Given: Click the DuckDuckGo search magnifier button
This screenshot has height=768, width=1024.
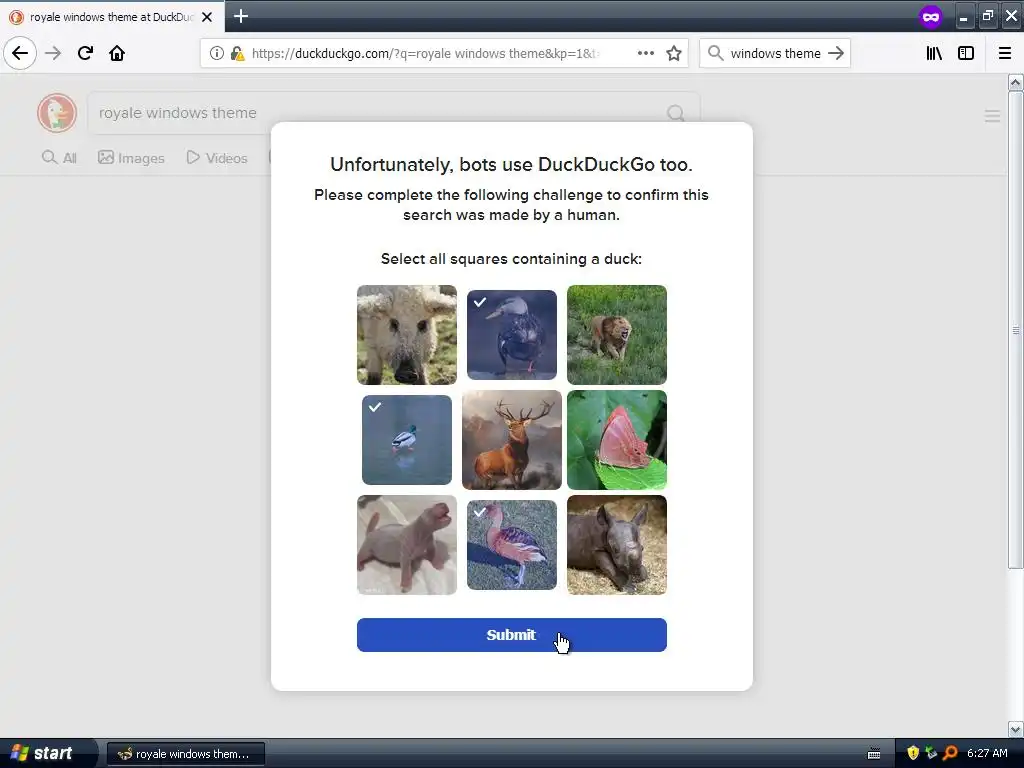Looking at the screenshot, I should coord(676,114).
